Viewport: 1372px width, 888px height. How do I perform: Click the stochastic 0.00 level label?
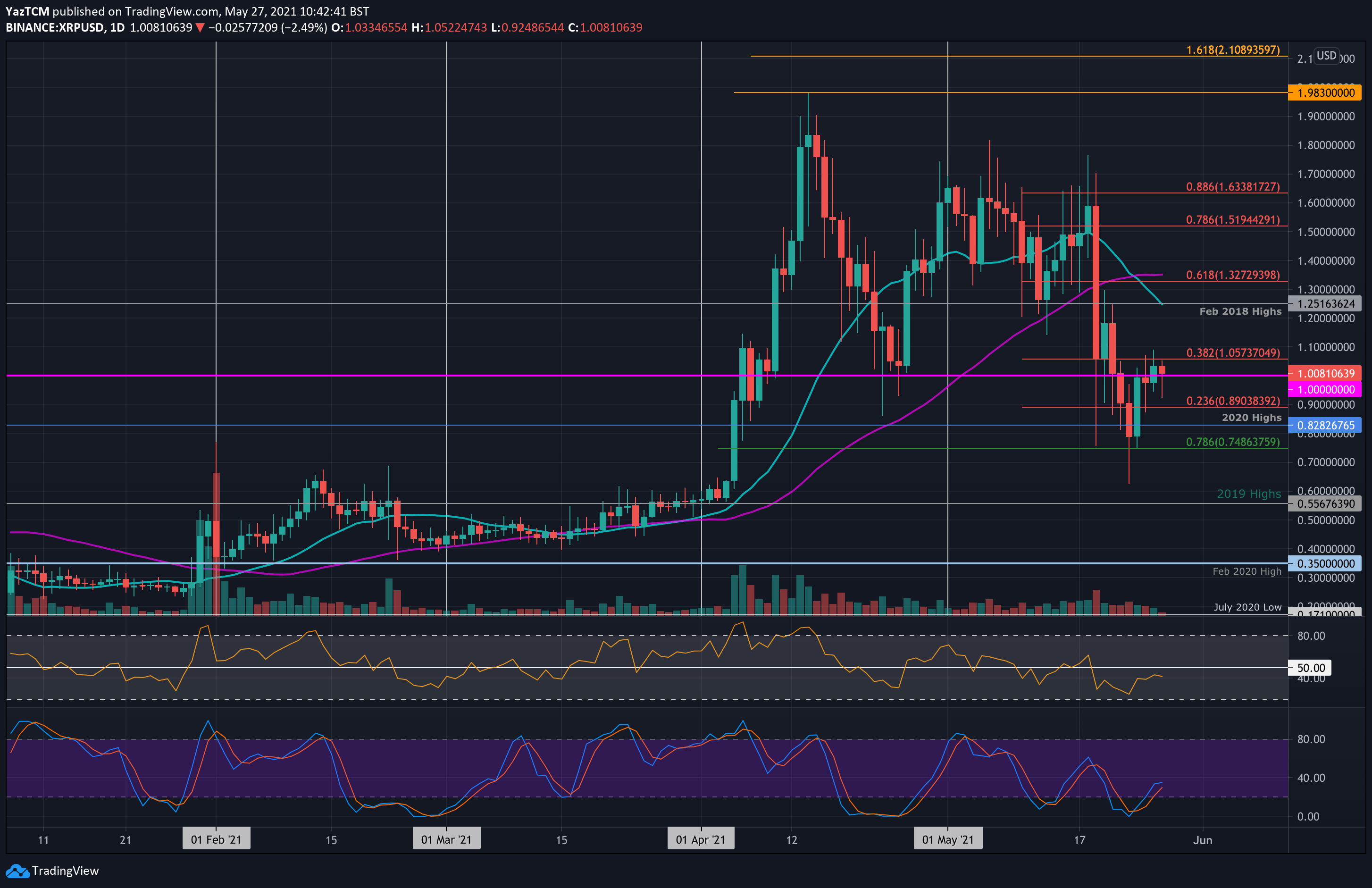(x=1308, y=816)
